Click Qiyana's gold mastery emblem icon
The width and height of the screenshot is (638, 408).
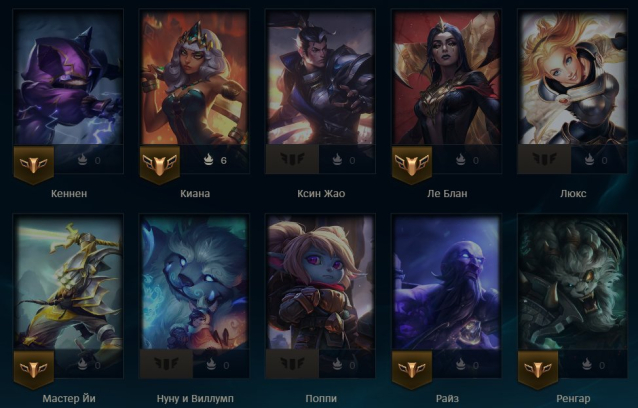160,164
